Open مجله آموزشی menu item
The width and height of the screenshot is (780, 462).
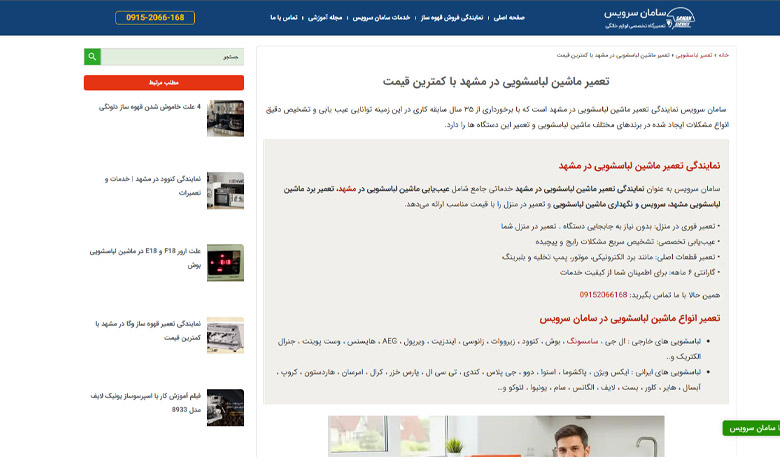click(325, 17)
